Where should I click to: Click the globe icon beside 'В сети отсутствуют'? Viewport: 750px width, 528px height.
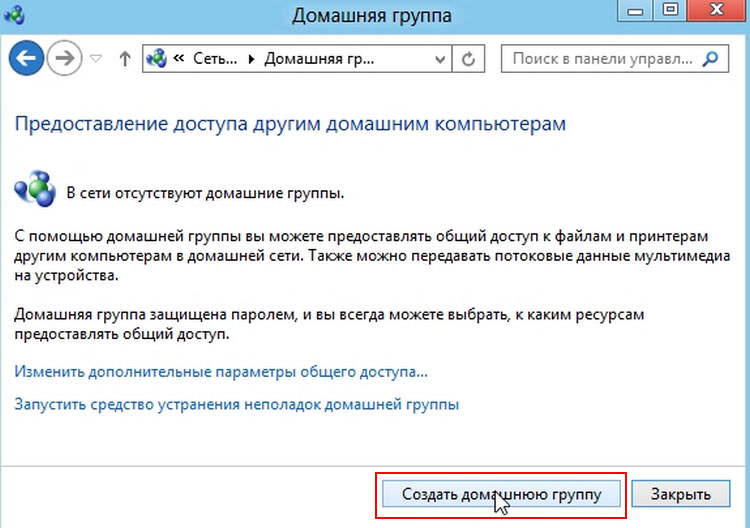coord(36,189)
